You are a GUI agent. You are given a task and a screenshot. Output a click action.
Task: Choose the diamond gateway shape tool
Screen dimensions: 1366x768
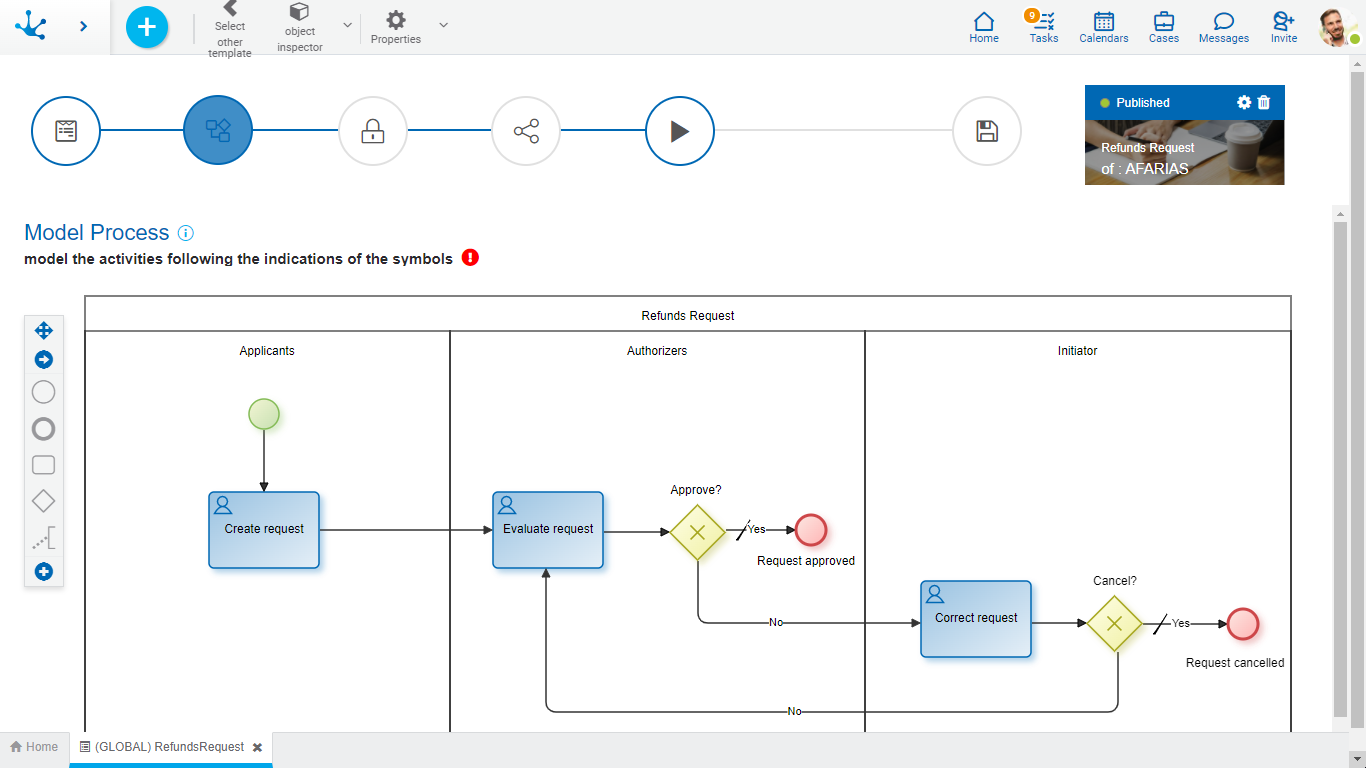tap(44, 501)
